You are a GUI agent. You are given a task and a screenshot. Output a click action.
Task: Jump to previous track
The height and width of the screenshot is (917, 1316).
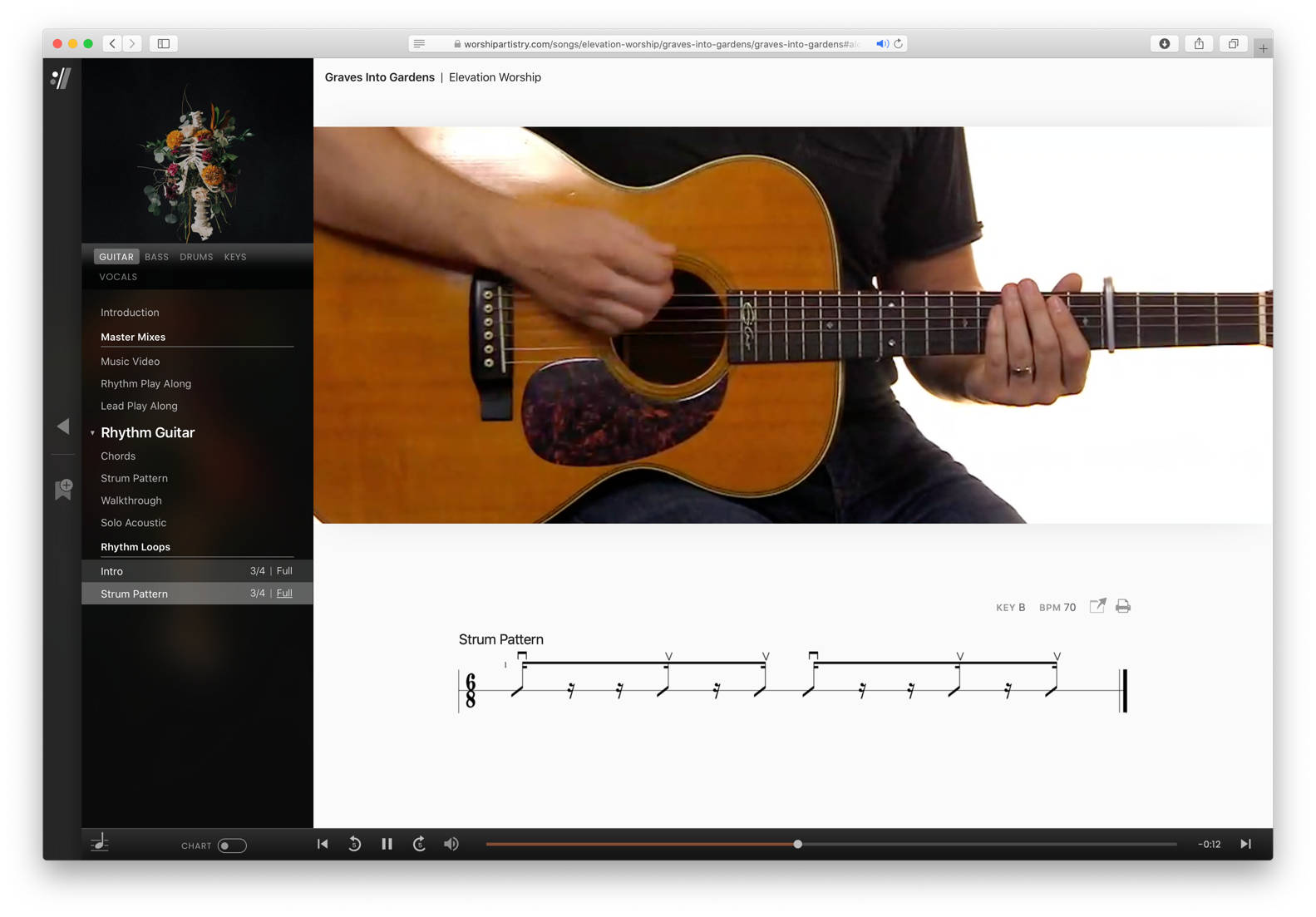(323, 844)
